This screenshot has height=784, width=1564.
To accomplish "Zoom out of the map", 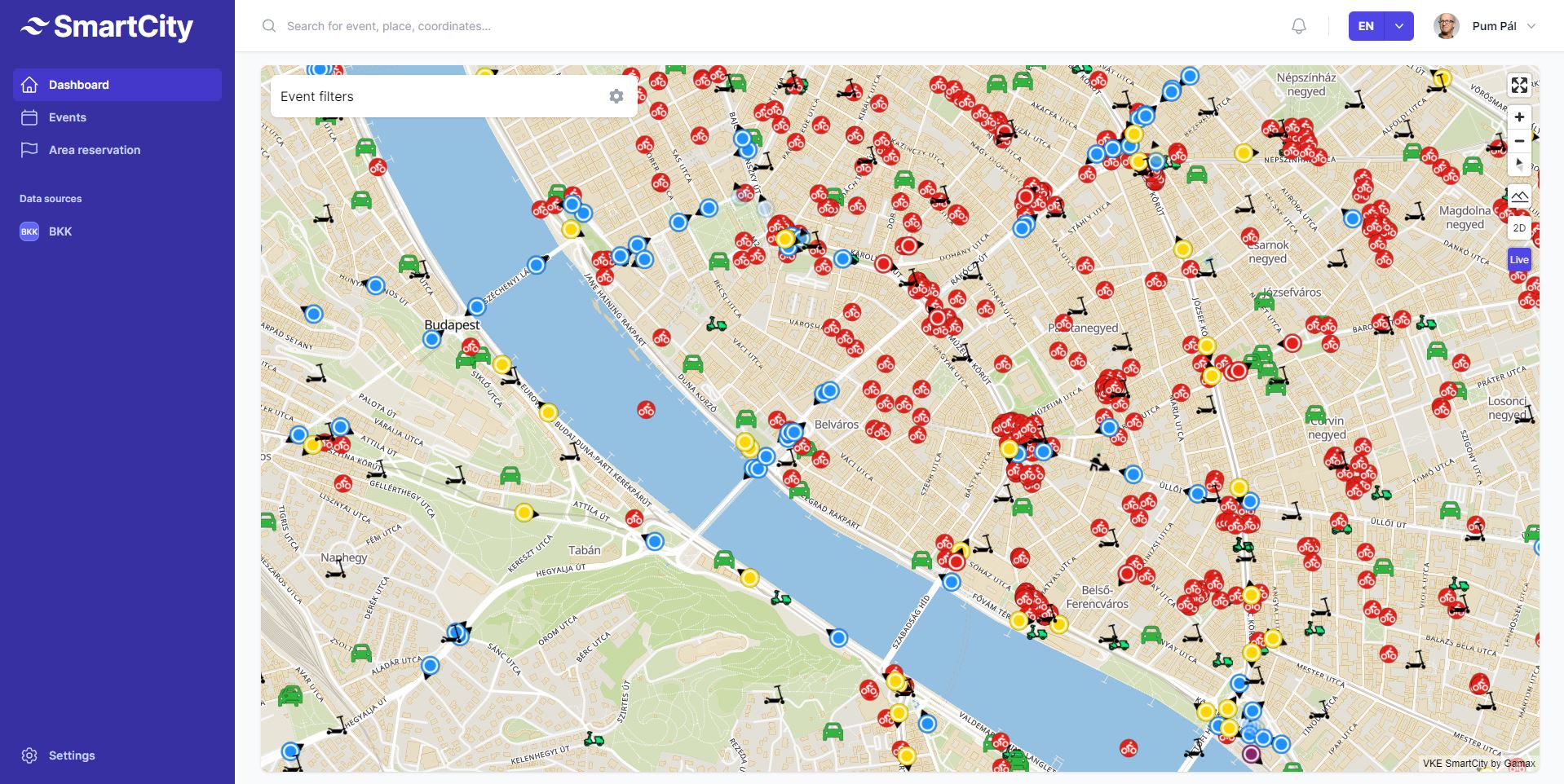I will (1518, 141).
